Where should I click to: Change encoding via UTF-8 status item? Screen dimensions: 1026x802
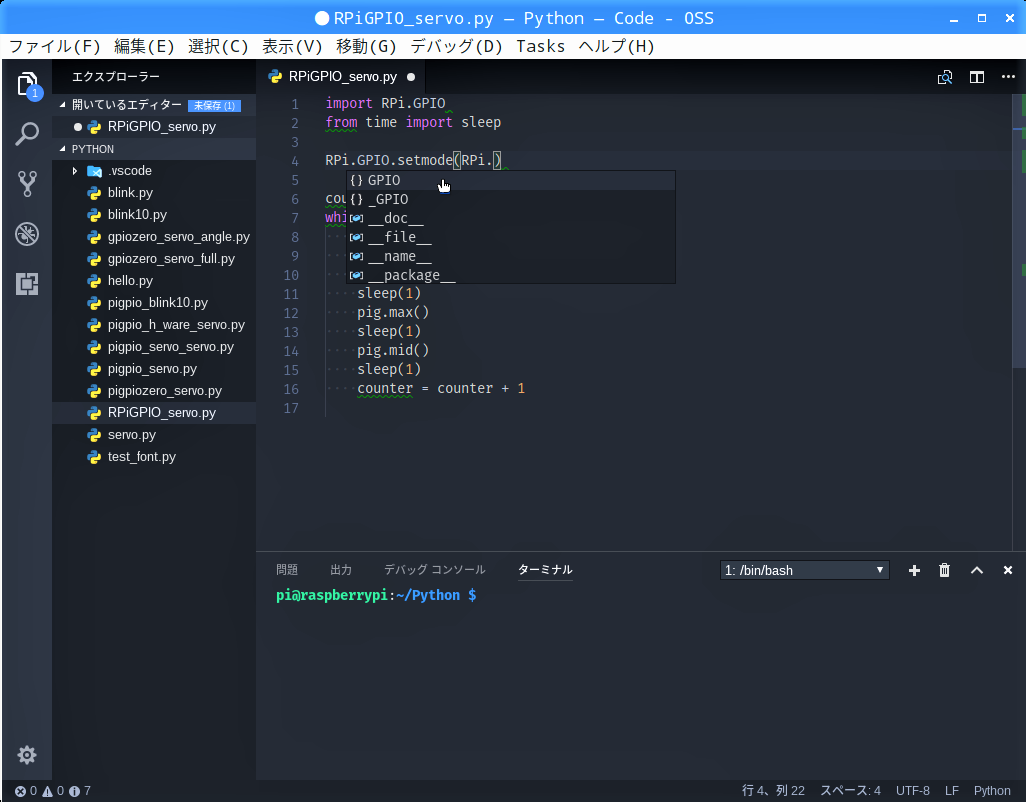(x=913, y=791)
